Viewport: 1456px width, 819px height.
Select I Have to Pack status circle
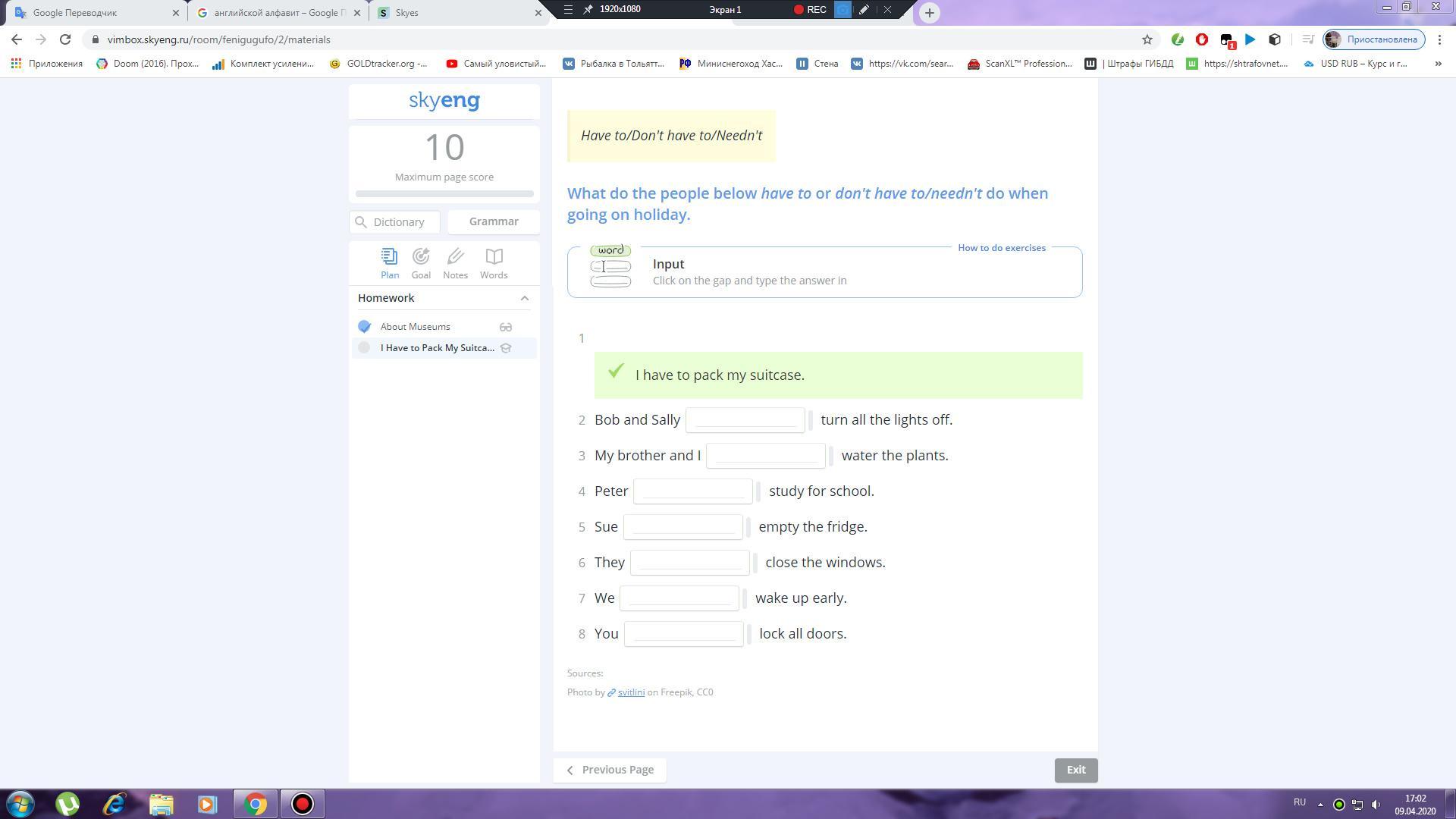(x=365, y=348)
